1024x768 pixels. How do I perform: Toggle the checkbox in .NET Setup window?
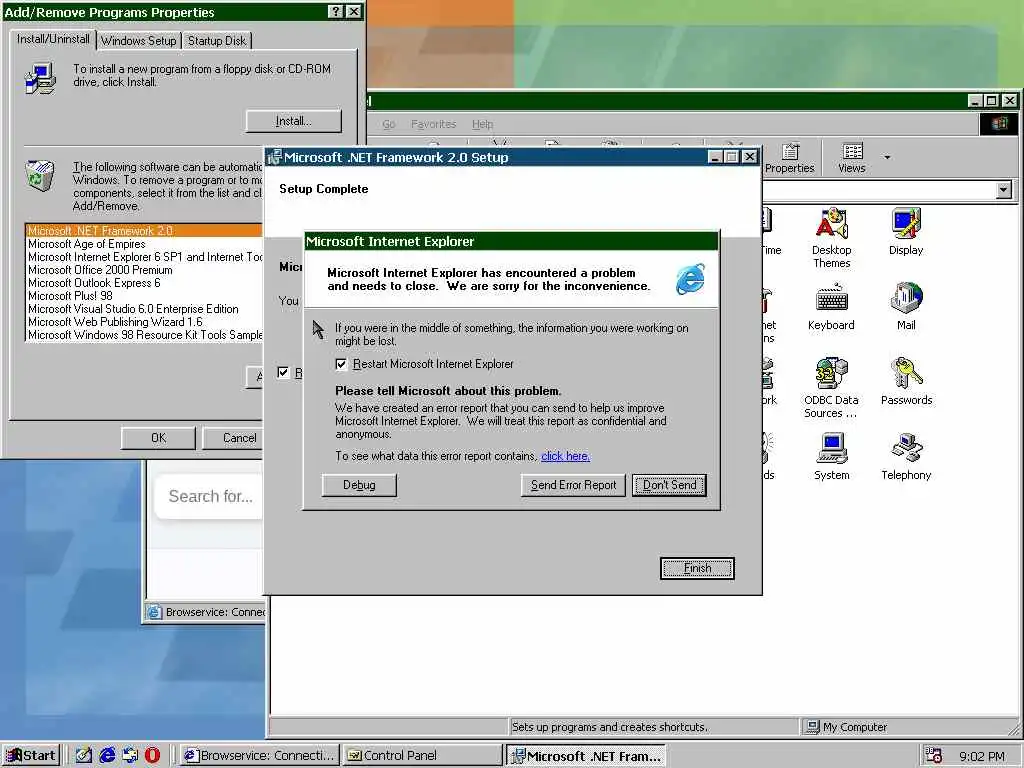283,372
